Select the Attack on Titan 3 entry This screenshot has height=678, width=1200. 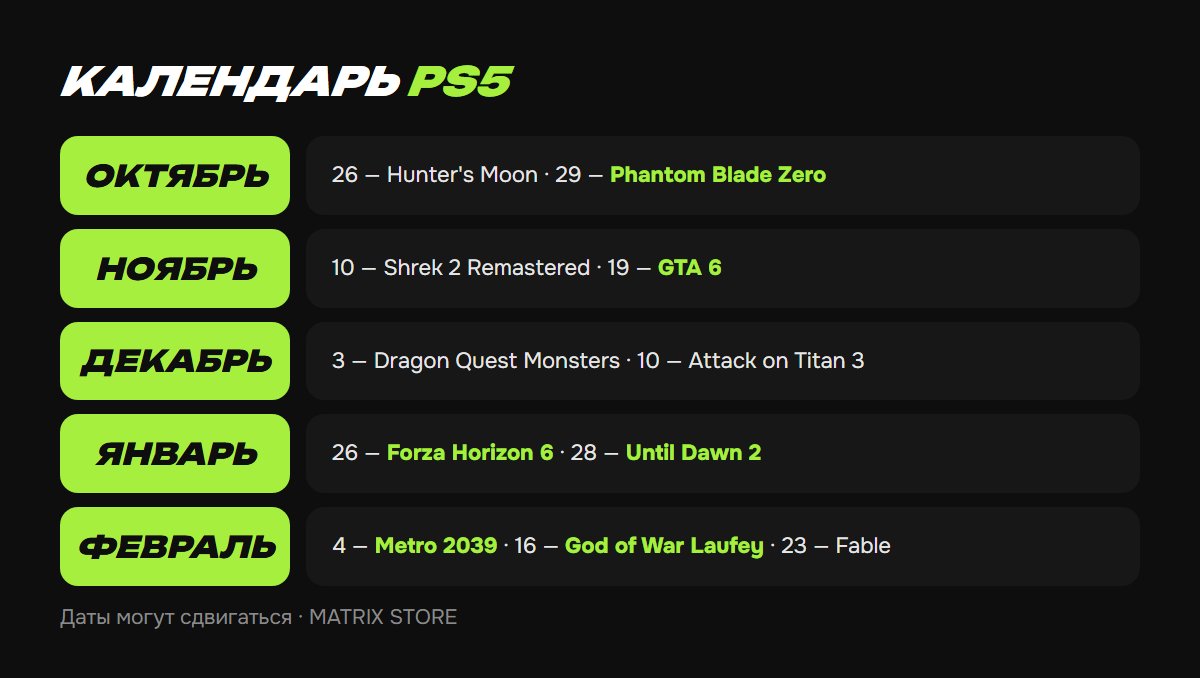tap(776, 360)
